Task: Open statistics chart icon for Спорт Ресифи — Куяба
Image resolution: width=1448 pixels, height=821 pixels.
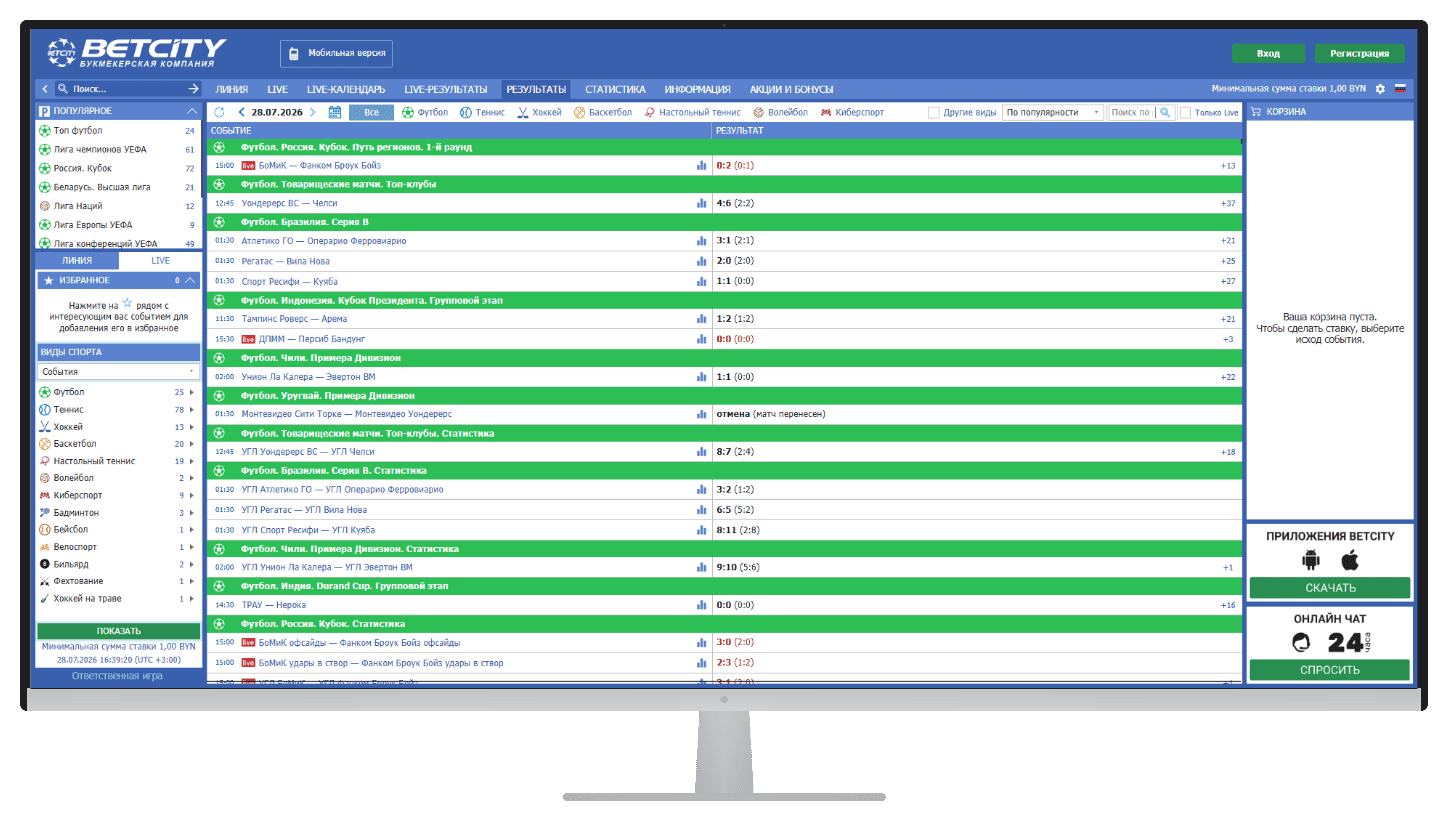Action: coord(701,281)
